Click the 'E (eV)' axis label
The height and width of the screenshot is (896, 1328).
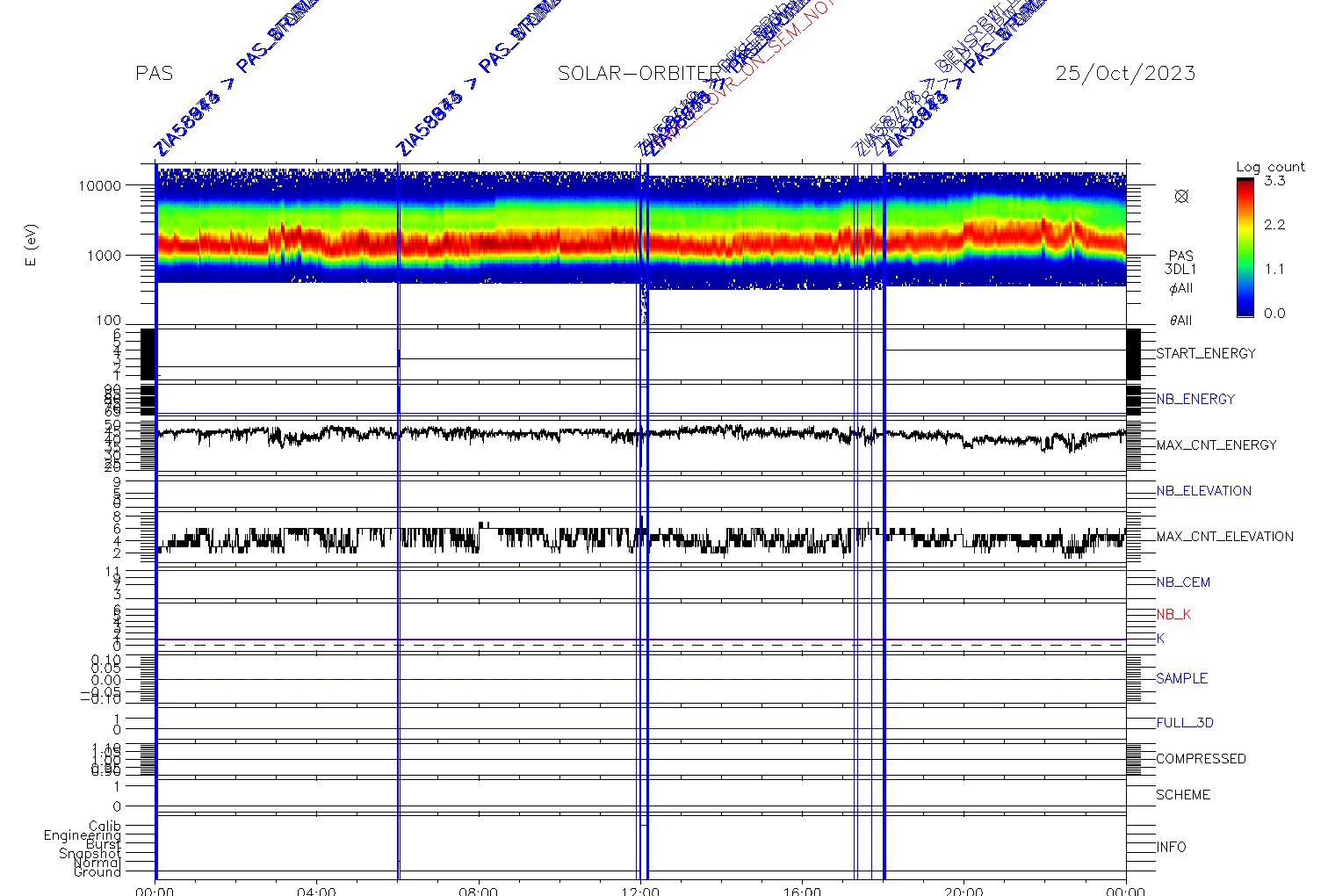[32, 246]
